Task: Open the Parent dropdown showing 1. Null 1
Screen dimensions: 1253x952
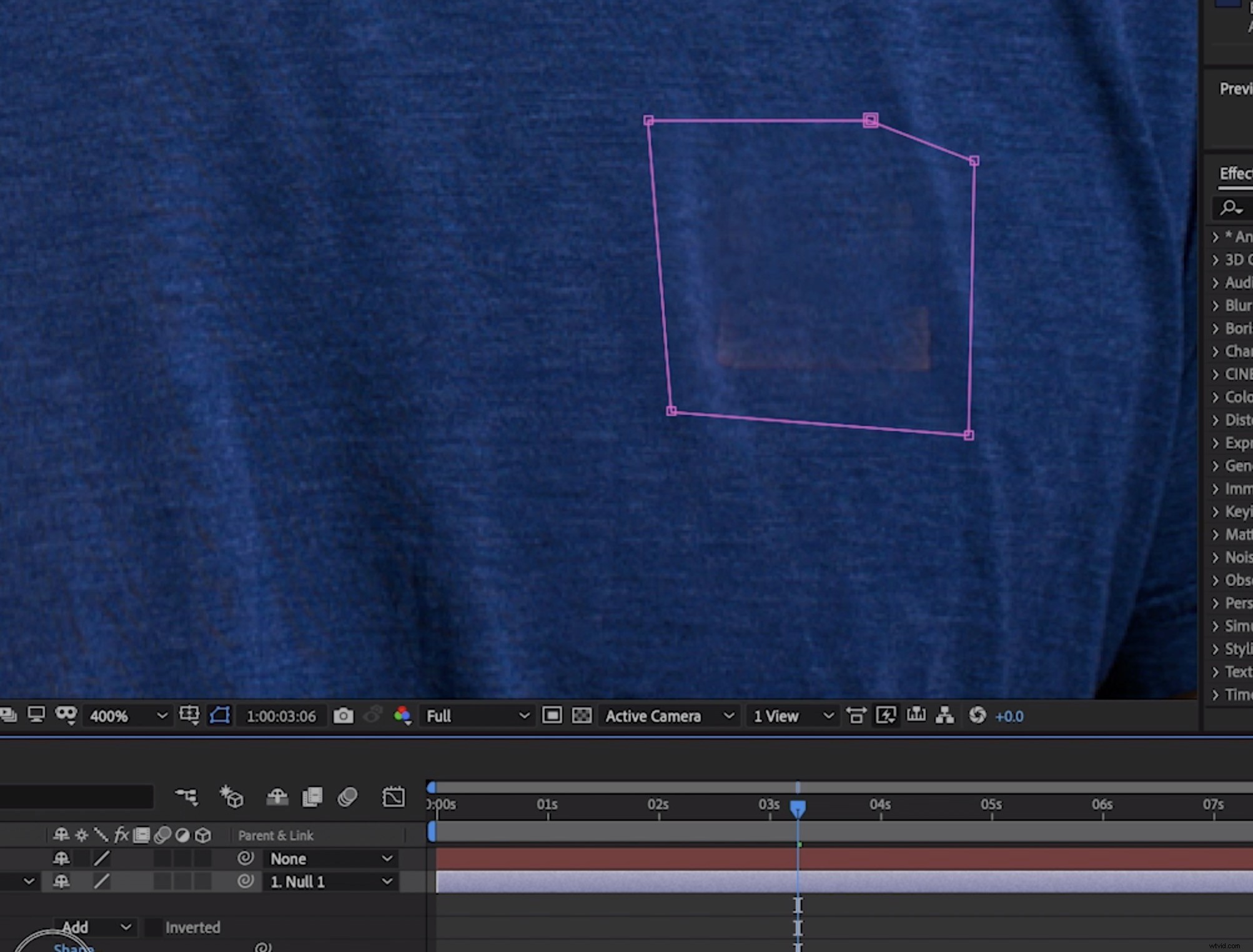Action: coord(331,881)
